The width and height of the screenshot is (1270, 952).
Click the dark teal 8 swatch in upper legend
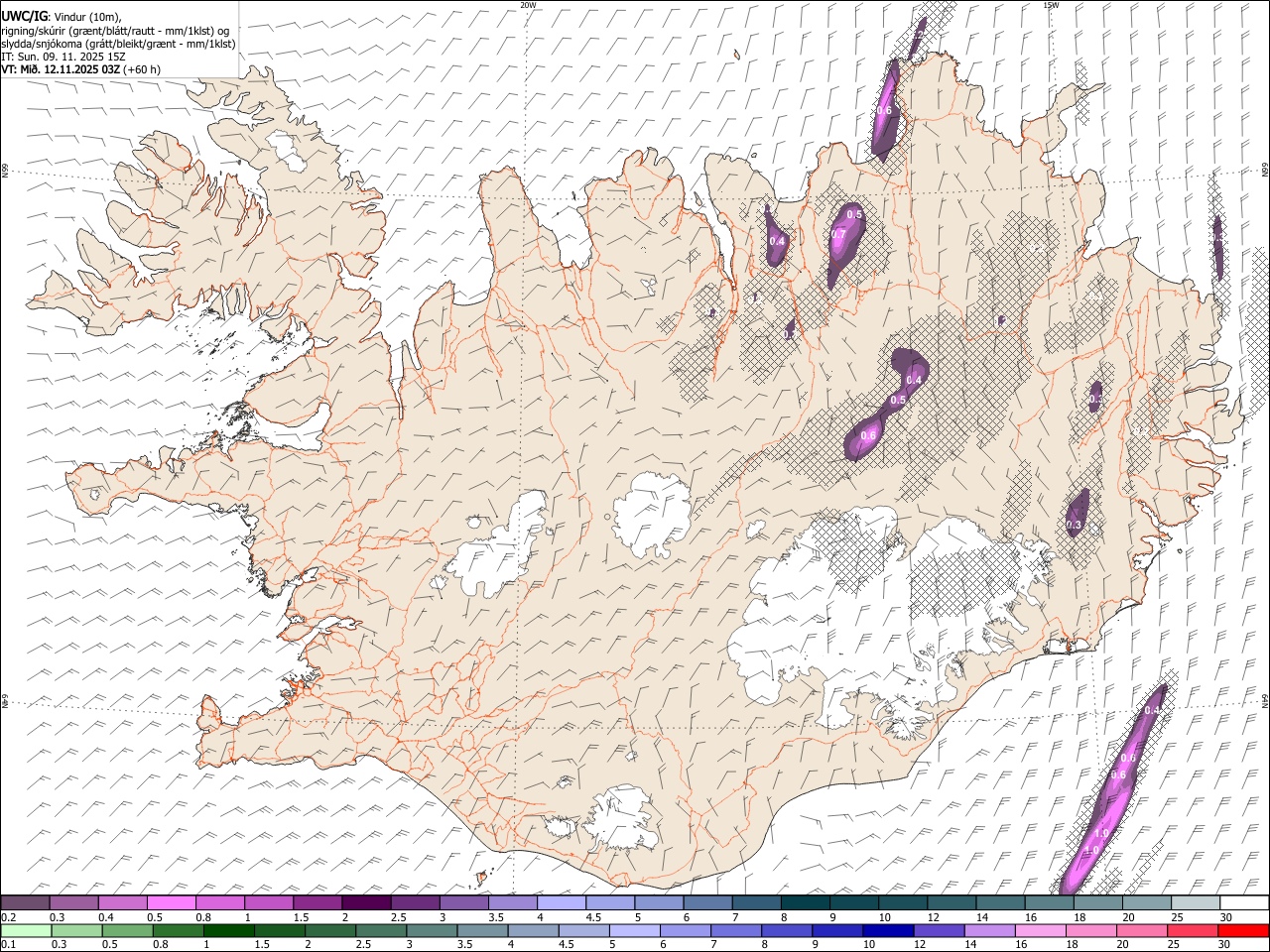tap(805, 902)
